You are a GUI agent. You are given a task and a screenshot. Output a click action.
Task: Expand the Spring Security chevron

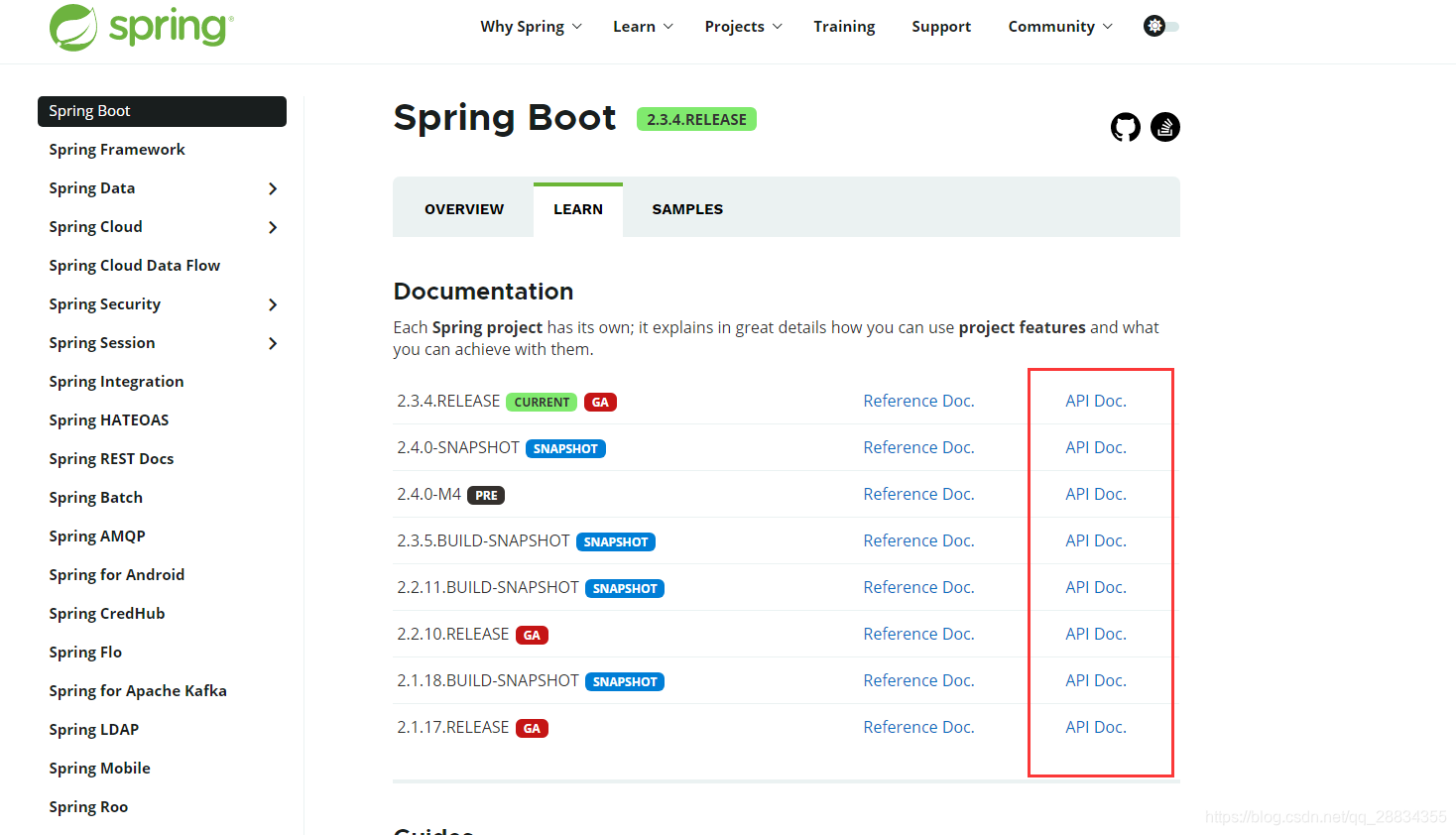tap(273, 304)
